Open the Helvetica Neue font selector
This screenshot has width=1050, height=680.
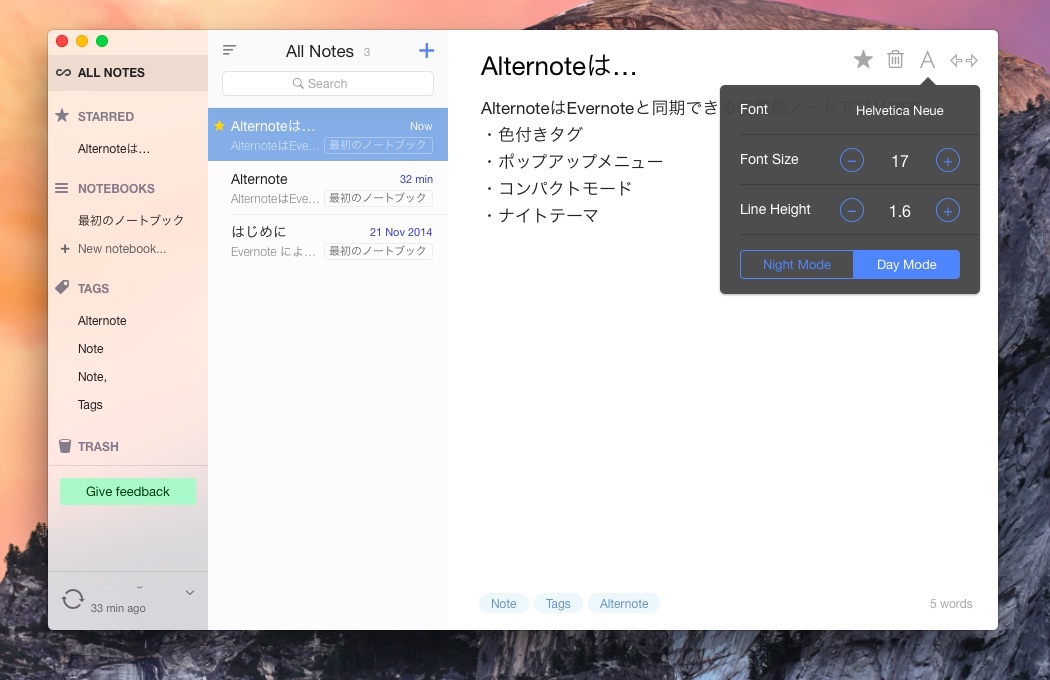click(x=899, y=111)
